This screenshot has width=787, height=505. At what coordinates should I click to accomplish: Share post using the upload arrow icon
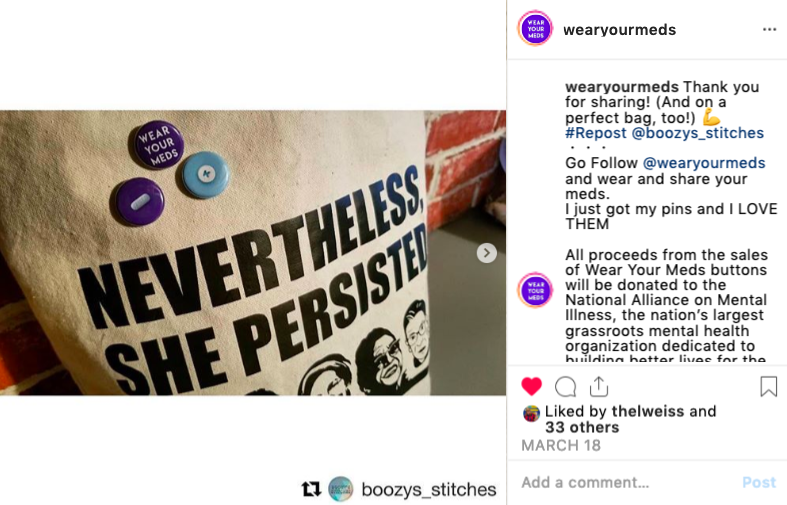[x=599, y=387]
